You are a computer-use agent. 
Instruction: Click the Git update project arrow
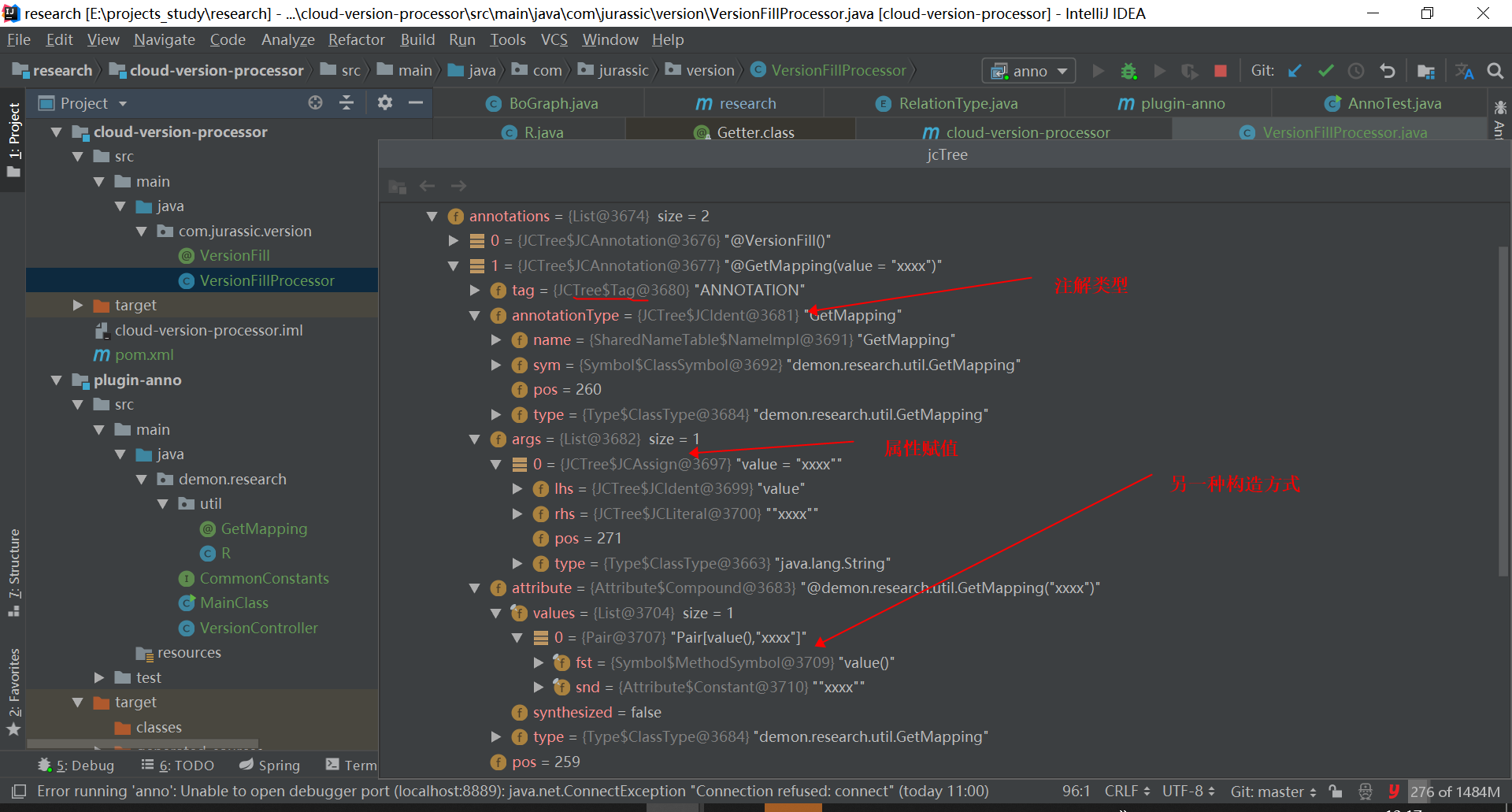(x=1295, y=71)
